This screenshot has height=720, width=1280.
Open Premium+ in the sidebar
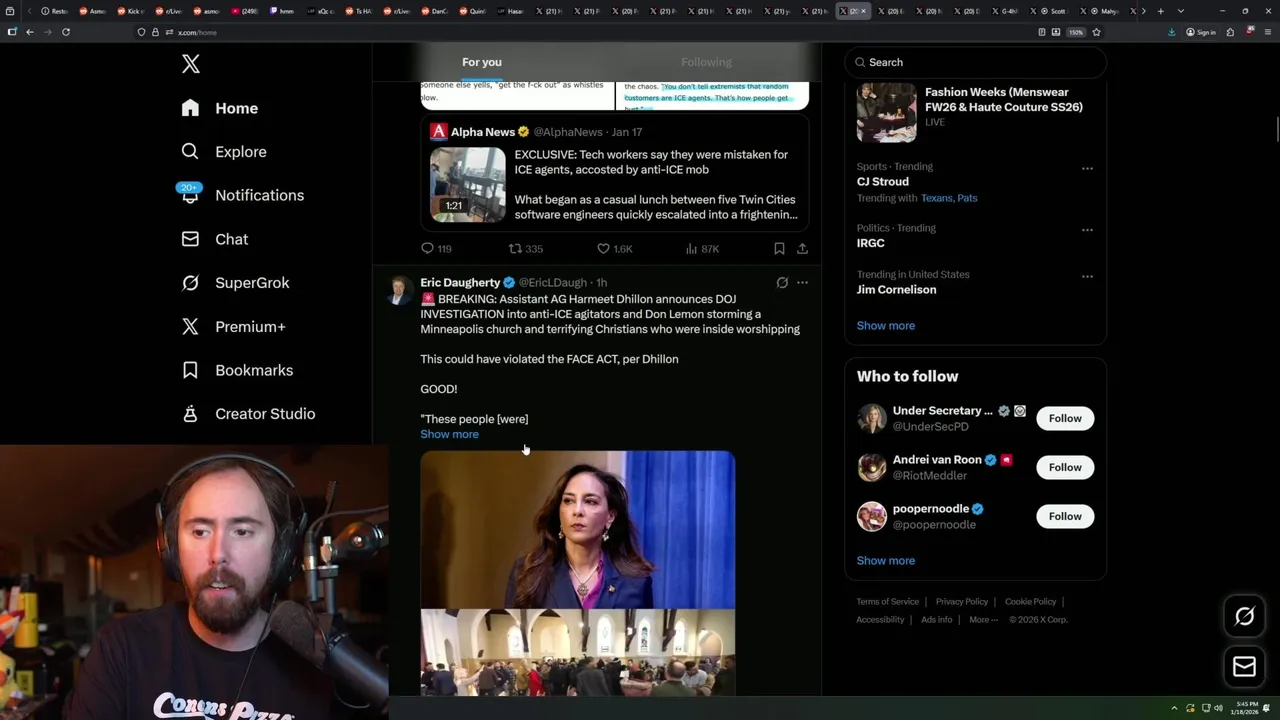(x=233, y=326)
